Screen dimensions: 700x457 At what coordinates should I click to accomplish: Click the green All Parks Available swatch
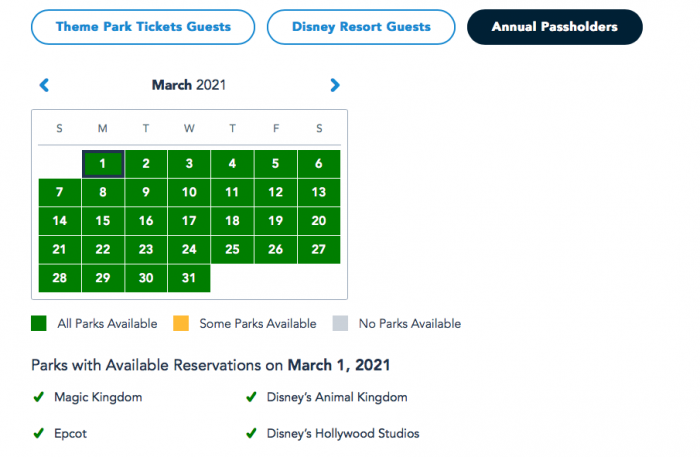(39, 324)
